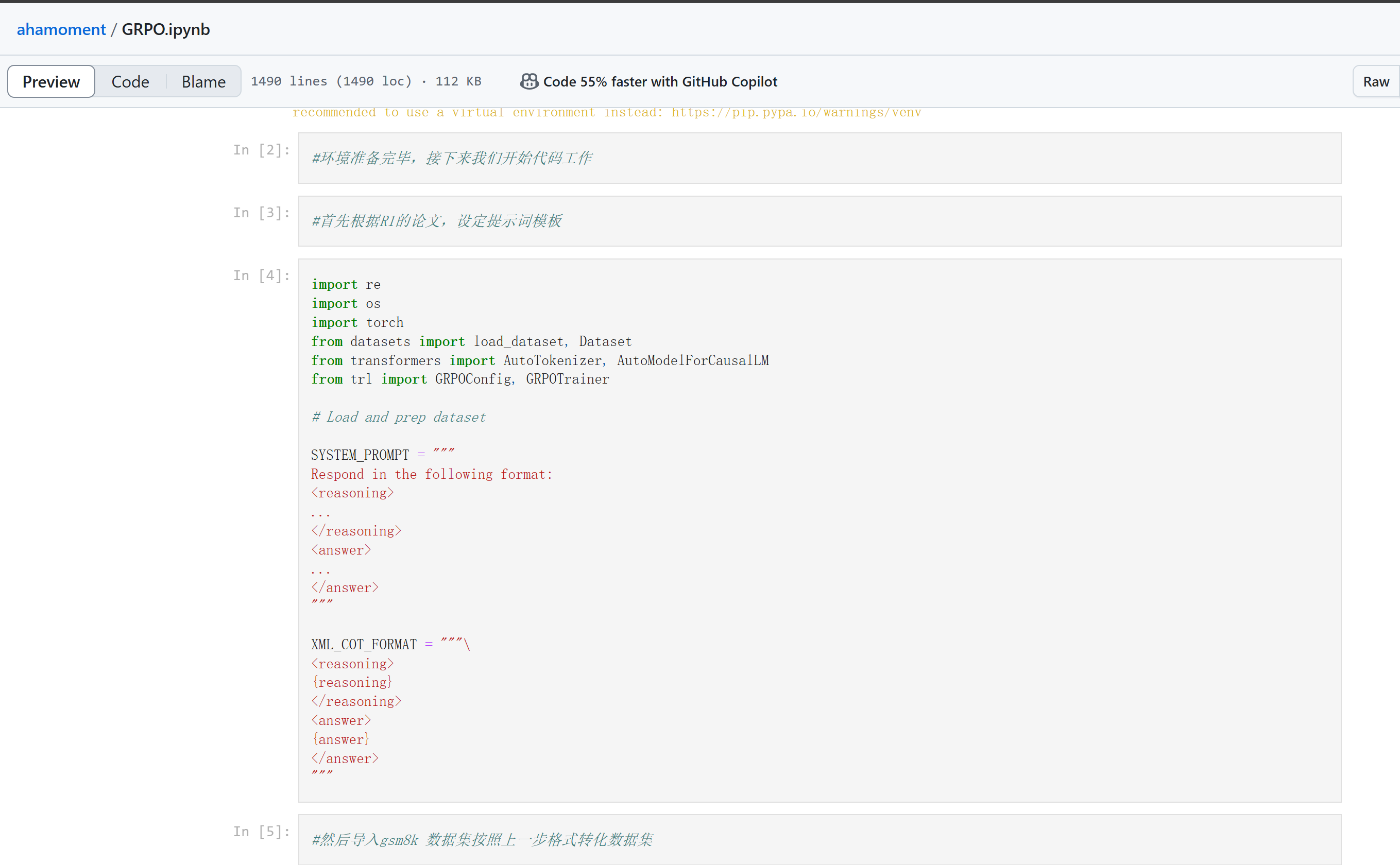Click the GRPO.ipynb file name in breadcrumb
The width and height of the screenshot is (1400, 865).
[165, 29]
